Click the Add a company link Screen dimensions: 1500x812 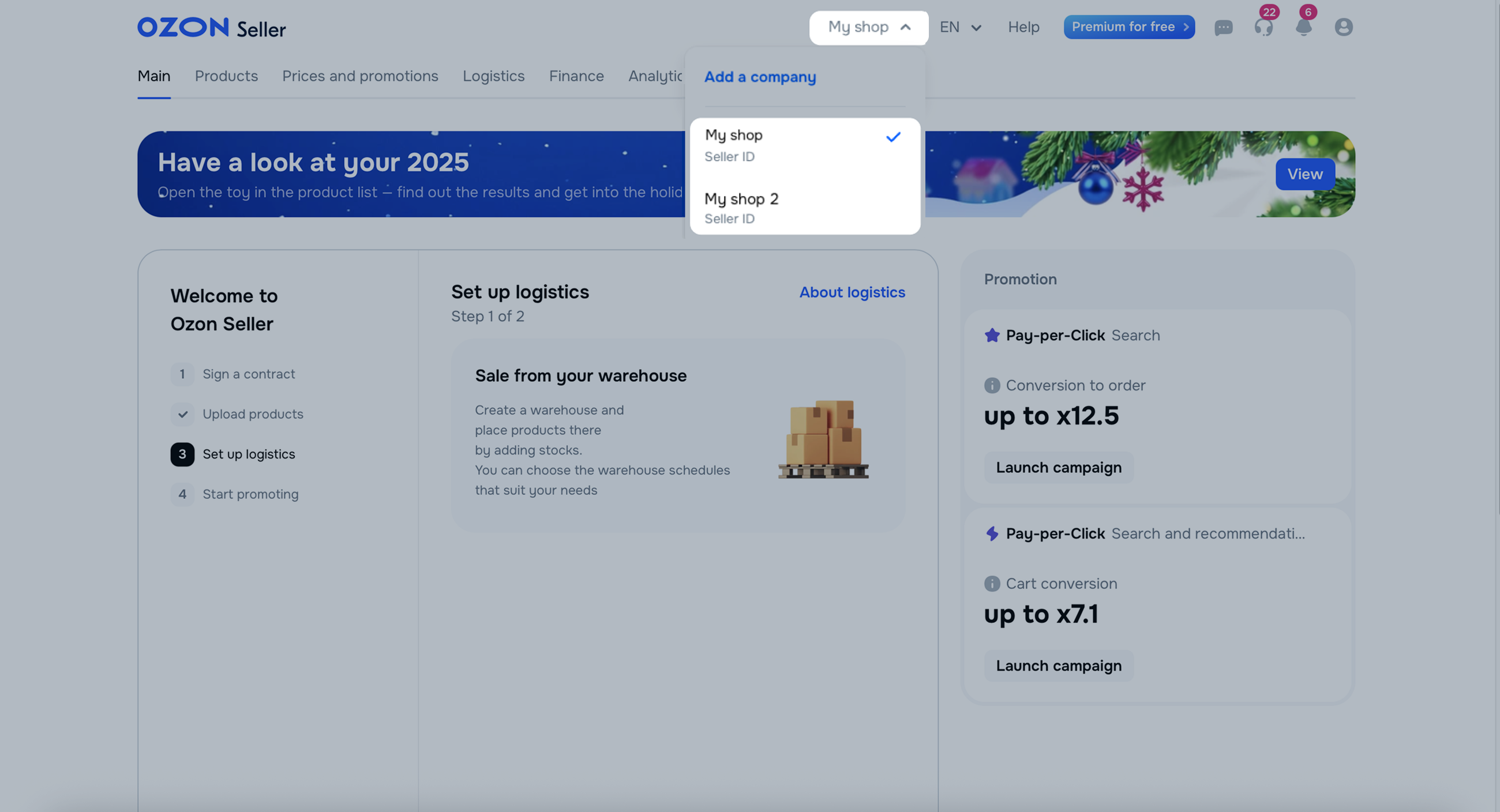point(760,77)
